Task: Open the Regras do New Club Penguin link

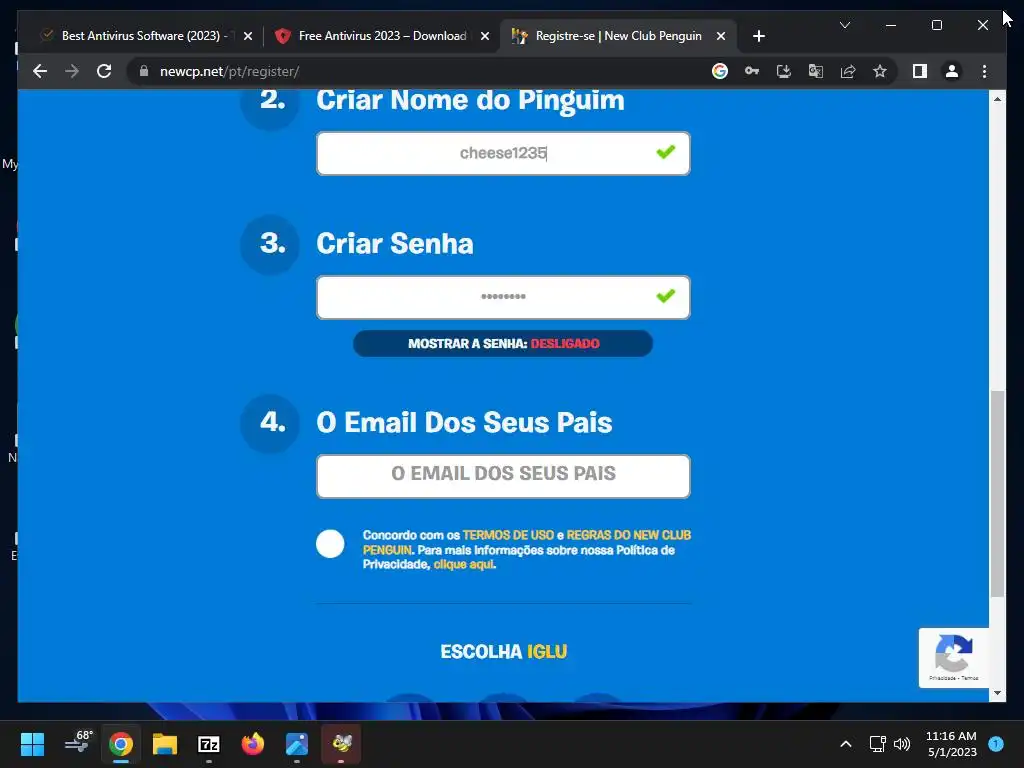Action: [x=628, y=535]
